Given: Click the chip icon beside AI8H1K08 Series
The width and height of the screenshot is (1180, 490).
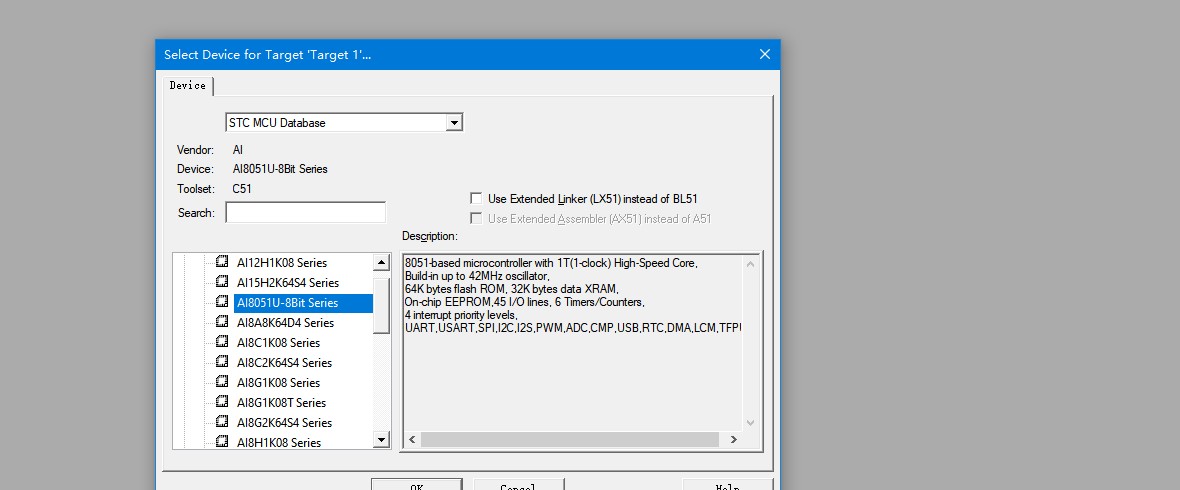Looking at the screenshot, I should pyautogui.click(x=222, y=441).
